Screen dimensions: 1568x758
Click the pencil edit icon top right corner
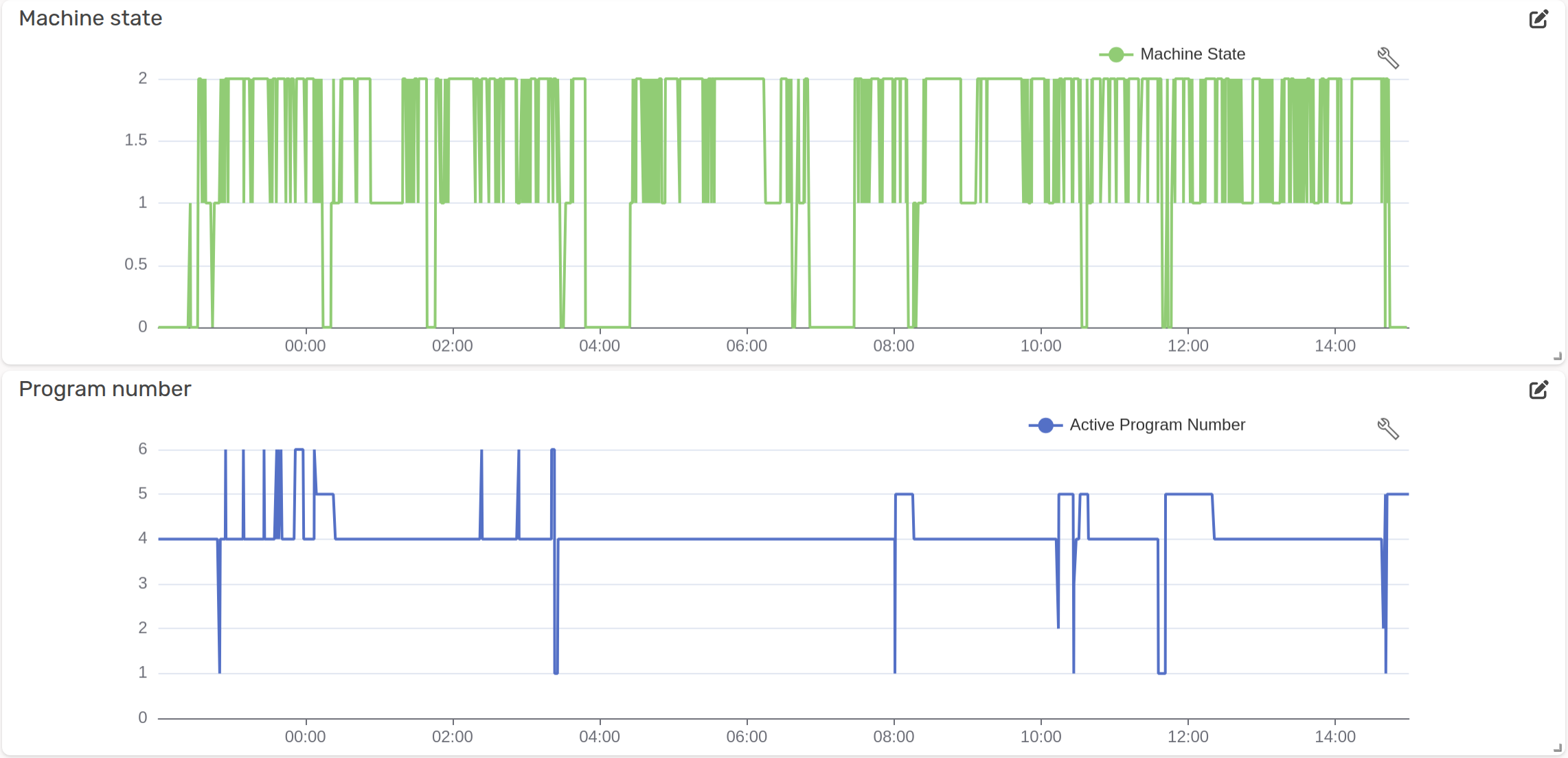tap(1538, 19)
